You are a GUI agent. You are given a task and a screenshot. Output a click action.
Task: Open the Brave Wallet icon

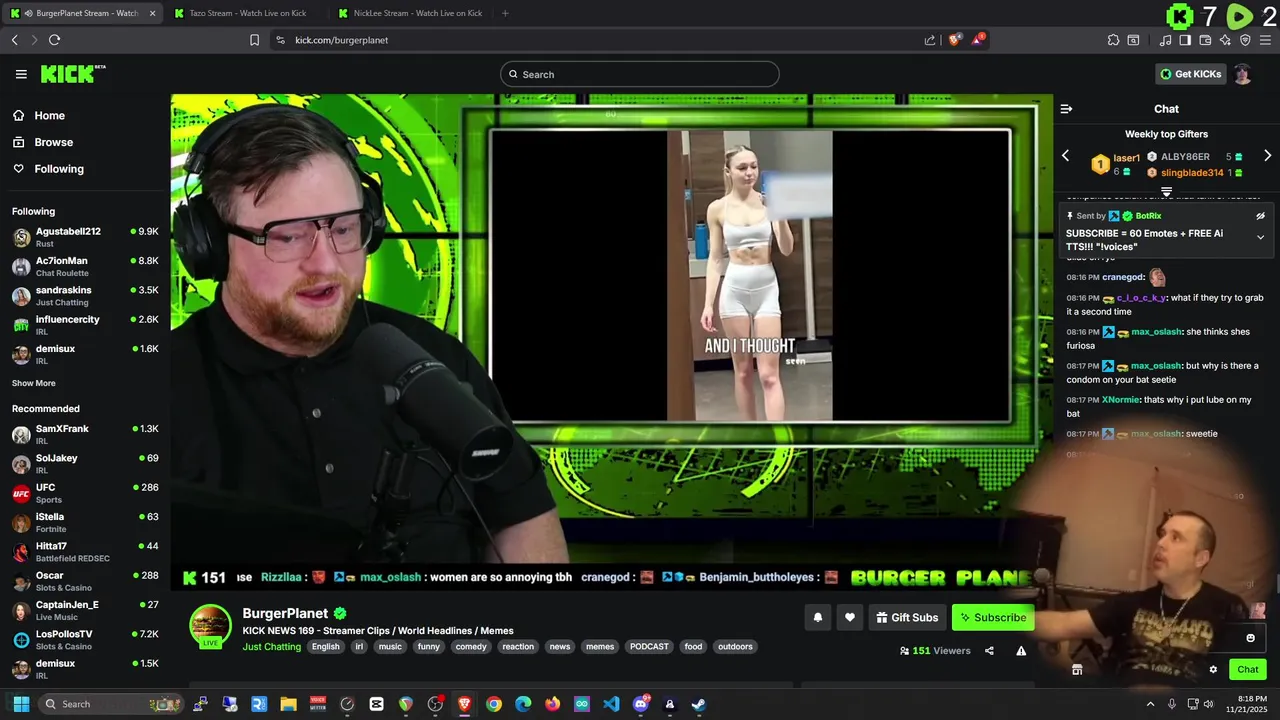1205,40
